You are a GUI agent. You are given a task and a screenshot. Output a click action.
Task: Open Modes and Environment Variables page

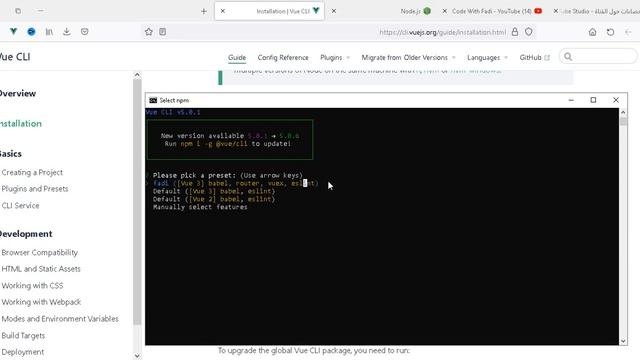[x=60, y=318]
